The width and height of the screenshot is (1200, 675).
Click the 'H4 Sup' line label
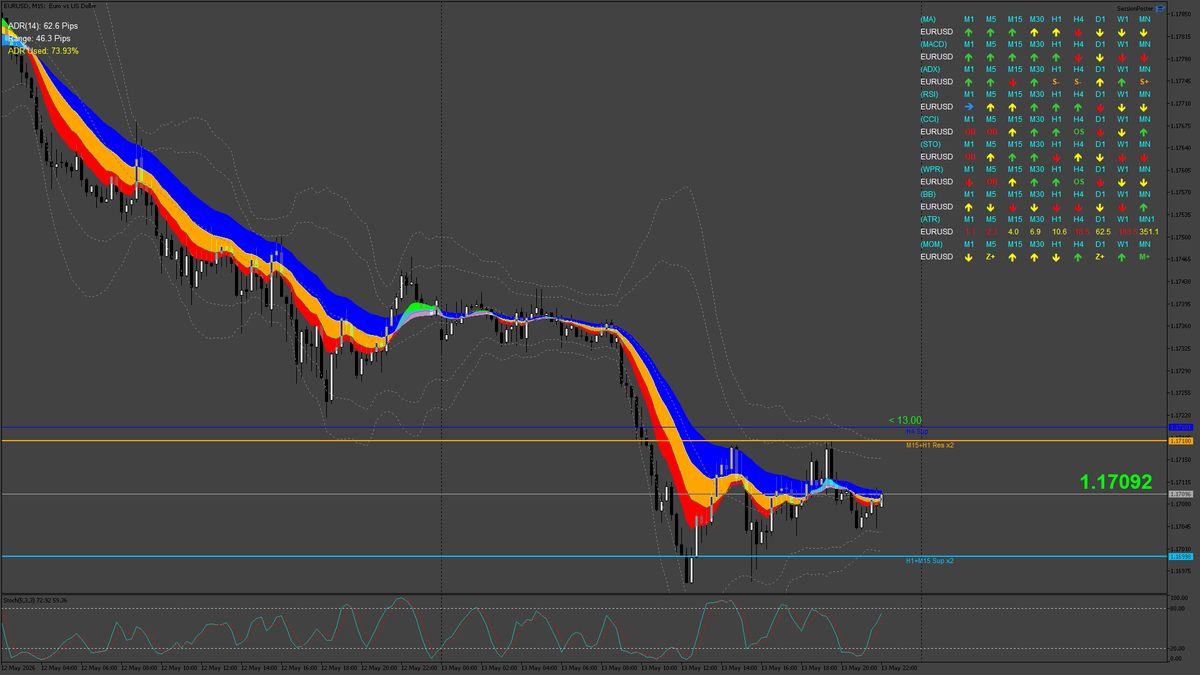tap(917, 431)
